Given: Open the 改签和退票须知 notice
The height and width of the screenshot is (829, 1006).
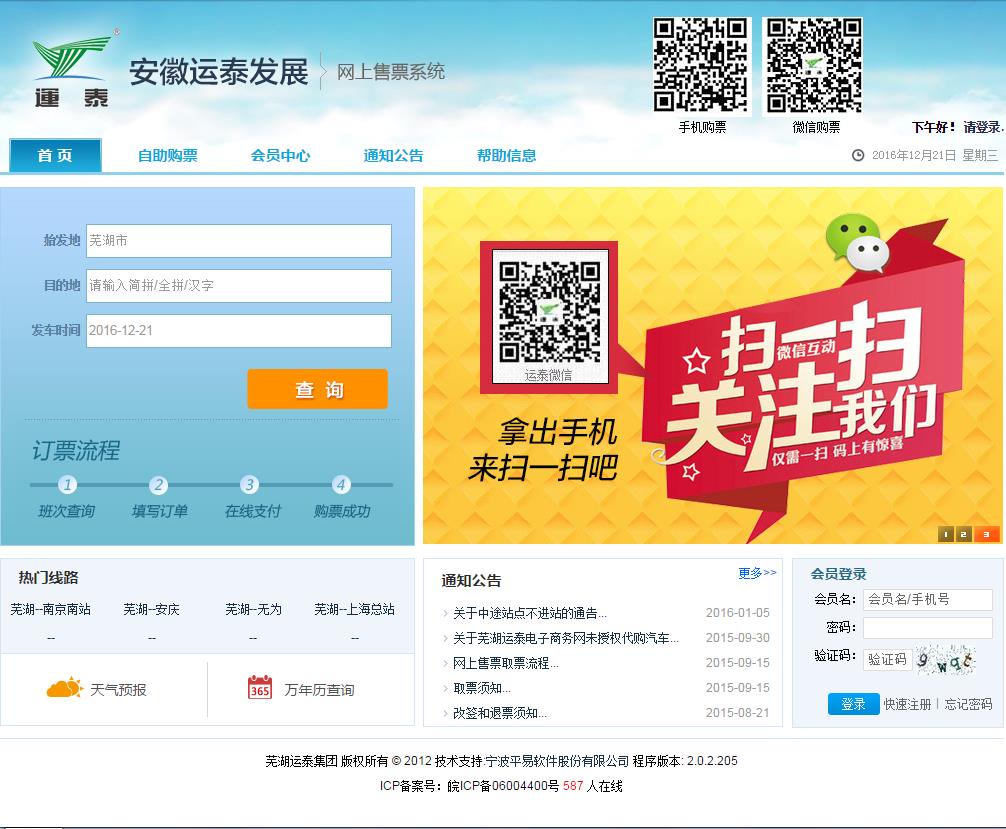Looking at the screenshot, I should pos(500,713).
